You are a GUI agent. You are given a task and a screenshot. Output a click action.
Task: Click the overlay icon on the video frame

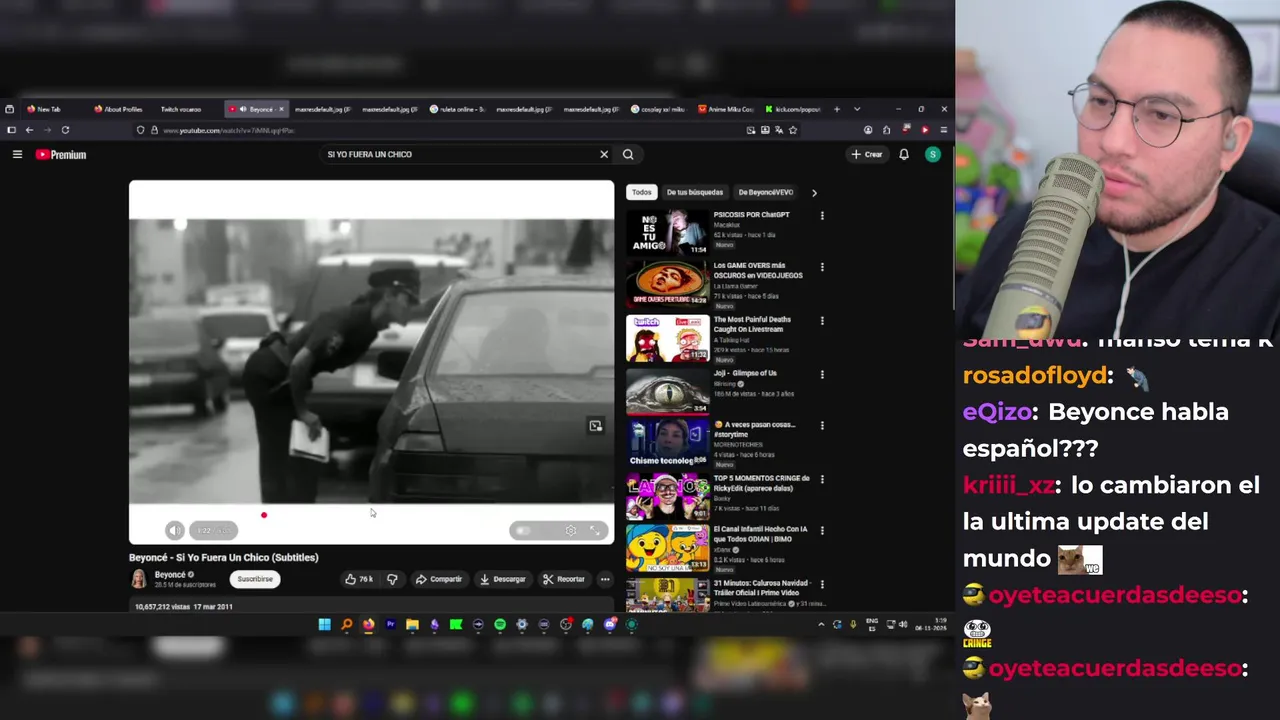coord(595,426)
